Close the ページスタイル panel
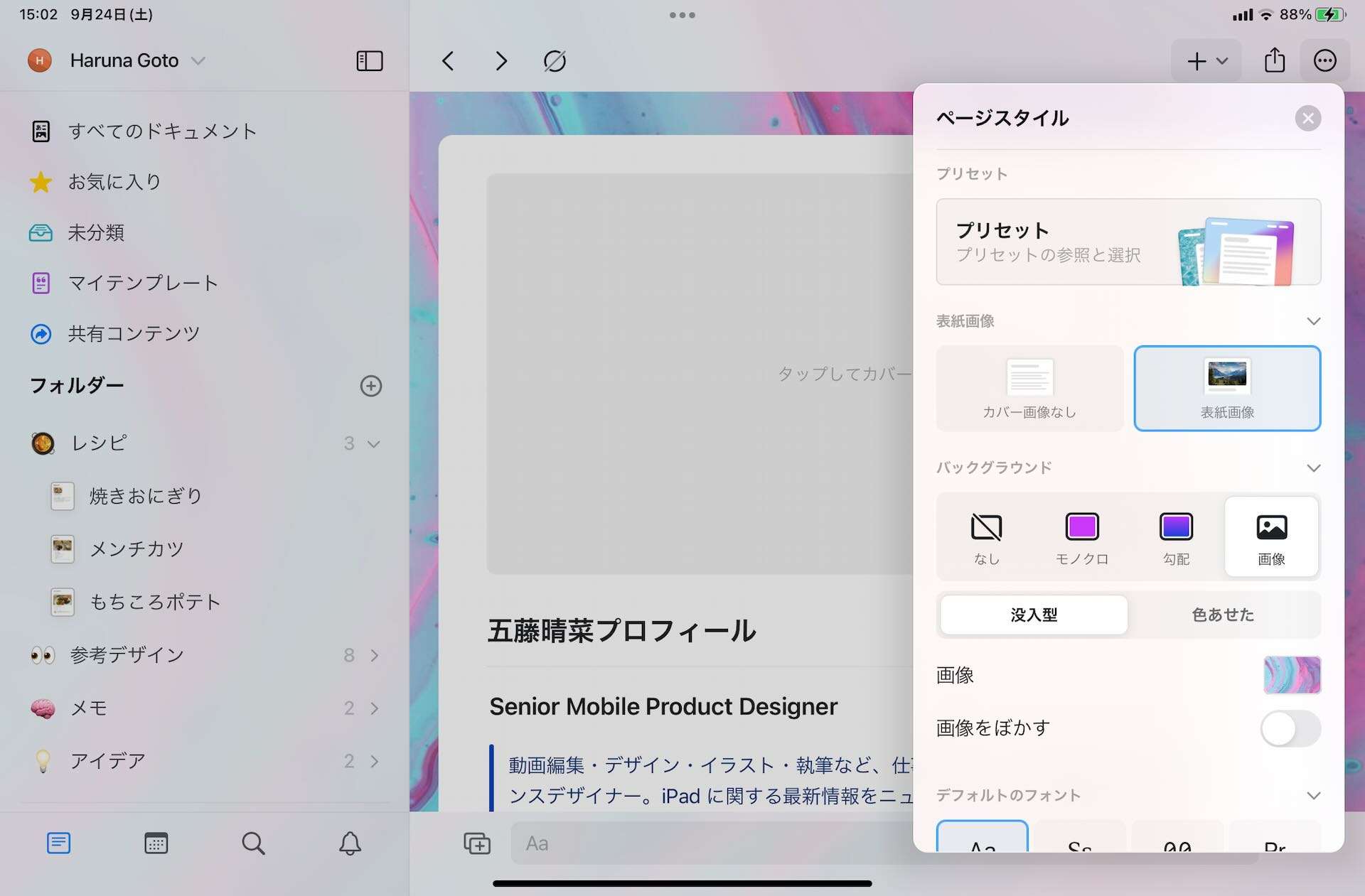 1307,118
